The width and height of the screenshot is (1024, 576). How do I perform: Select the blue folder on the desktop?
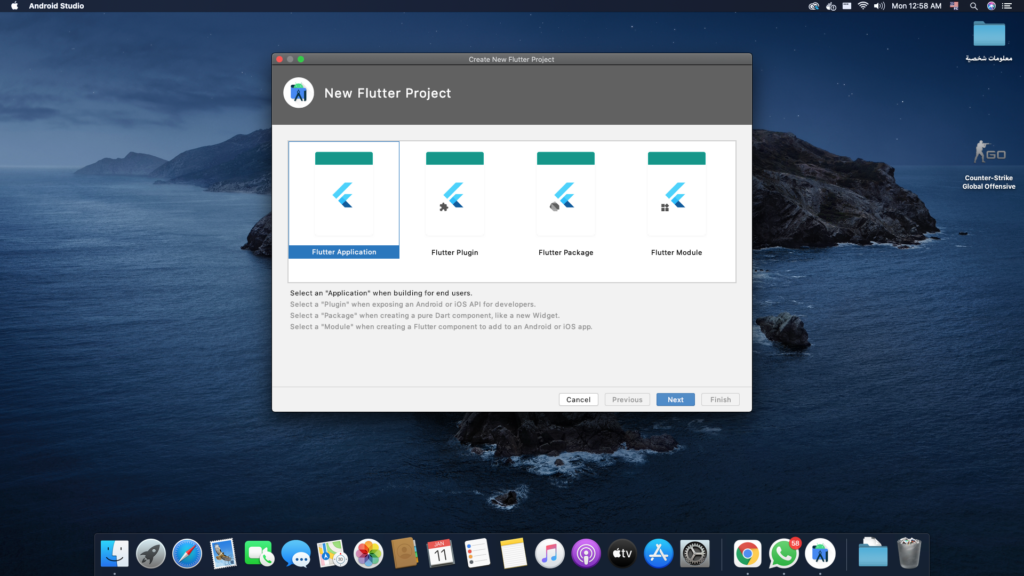(x=989, y=35)
